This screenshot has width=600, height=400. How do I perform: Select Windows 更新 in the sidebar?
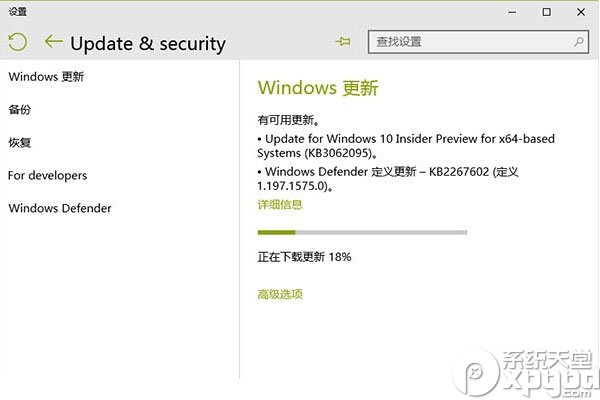coord(45,76)
